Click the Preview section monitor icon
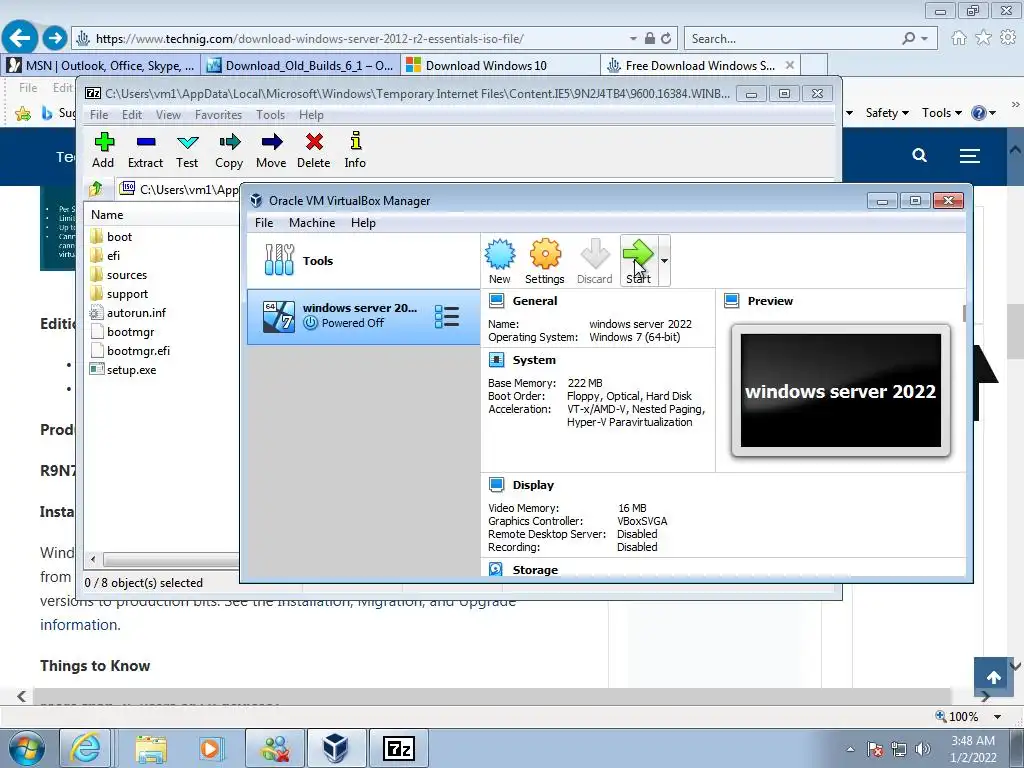The image size is (1024, 768). 731,301
